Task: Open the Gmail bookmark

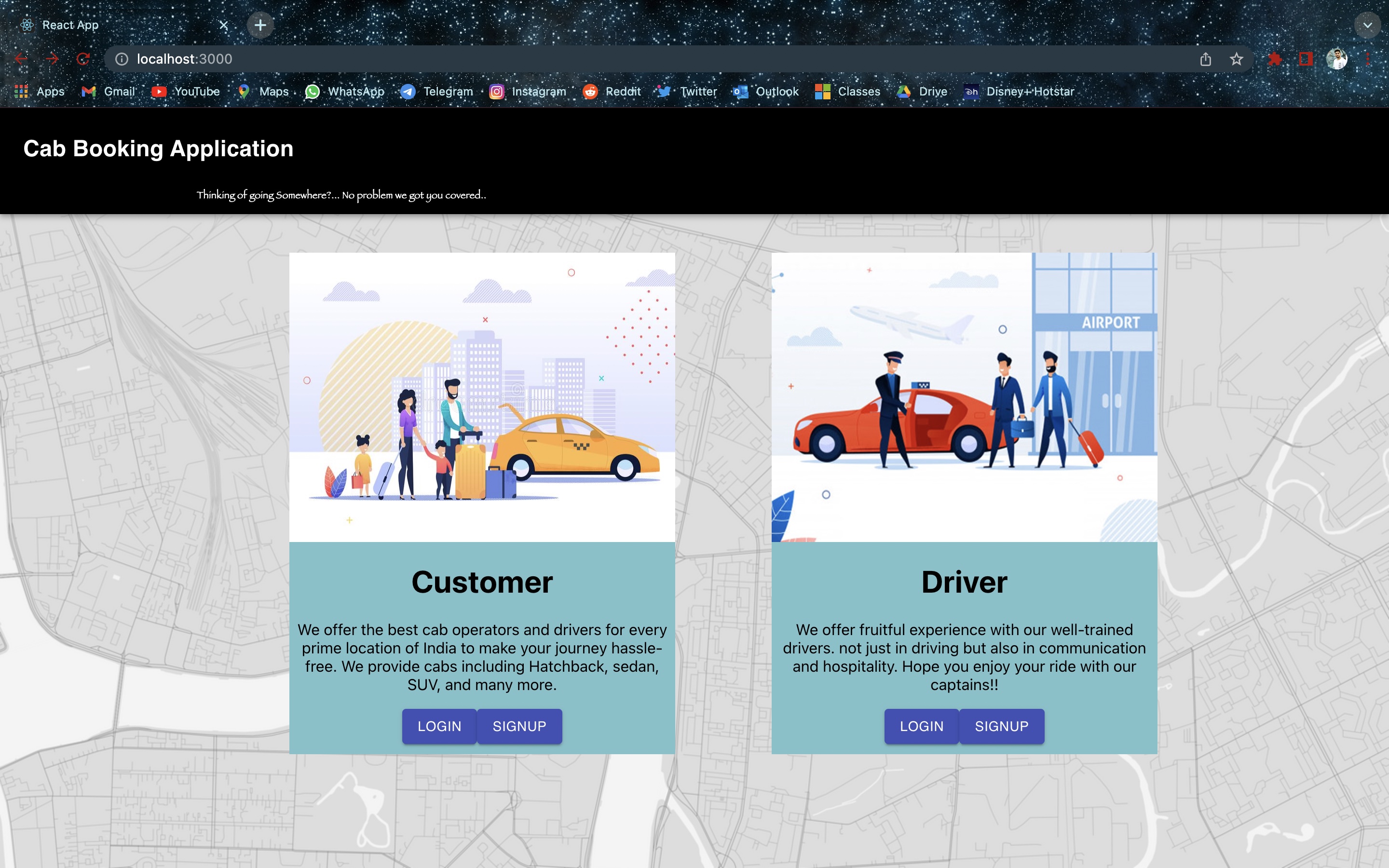Action: [x=108, y=91]
